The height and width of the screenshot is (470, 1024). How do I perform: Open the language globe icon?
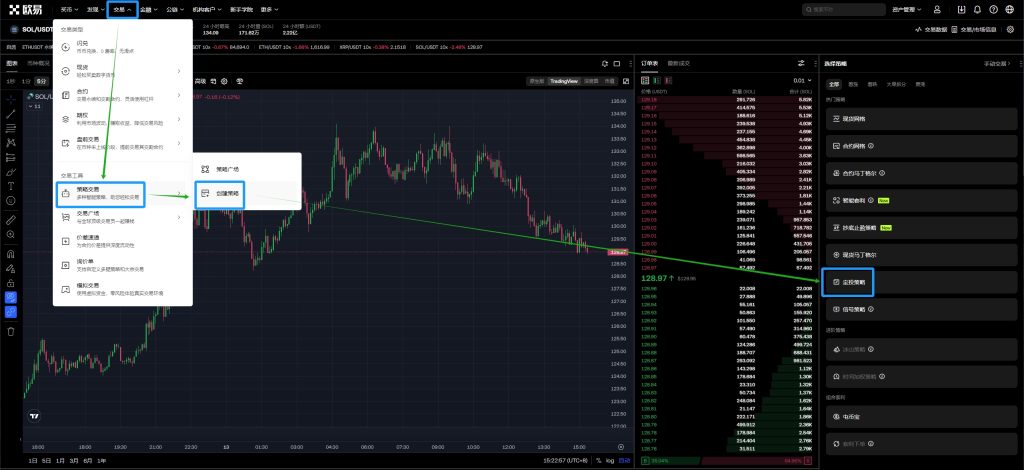point(1010,10)
